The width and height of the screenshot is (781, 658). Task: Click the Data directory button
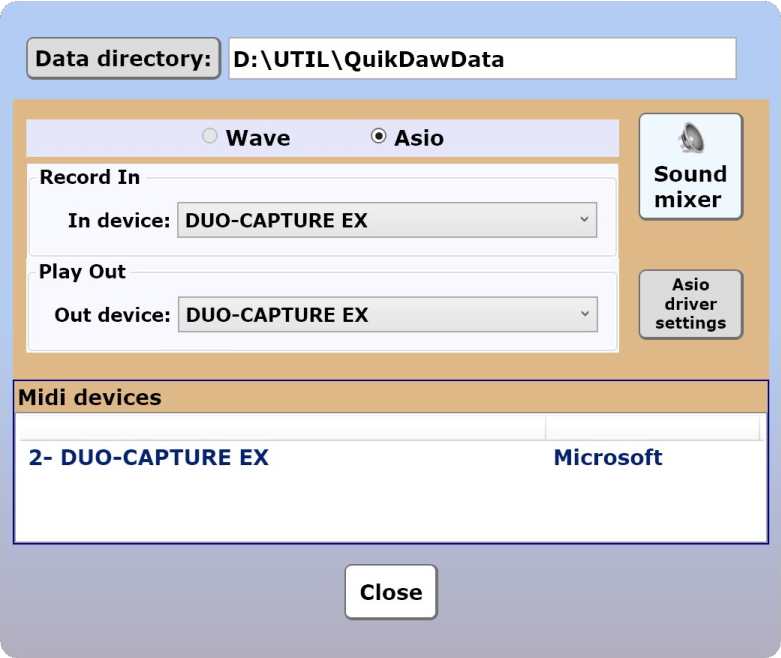pos(123,58)
